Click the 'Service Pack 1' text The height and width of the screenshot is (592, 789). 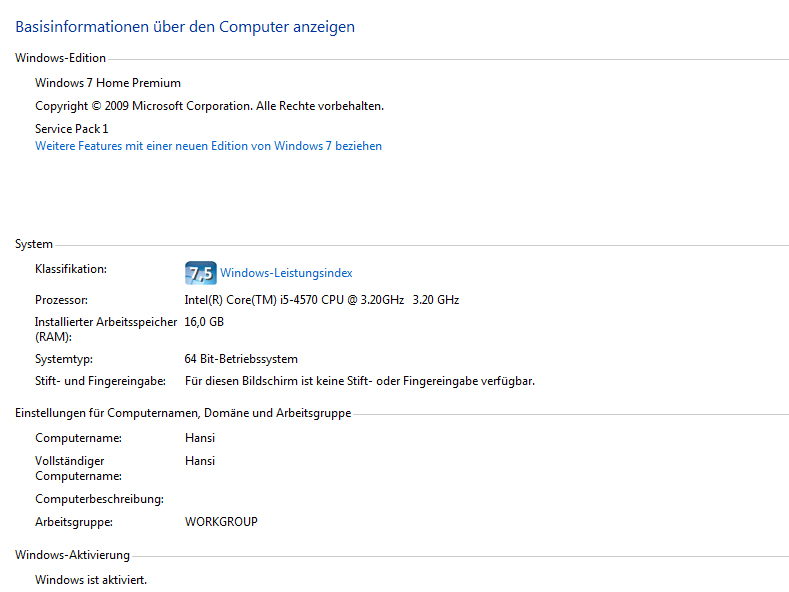click(71, 129)
